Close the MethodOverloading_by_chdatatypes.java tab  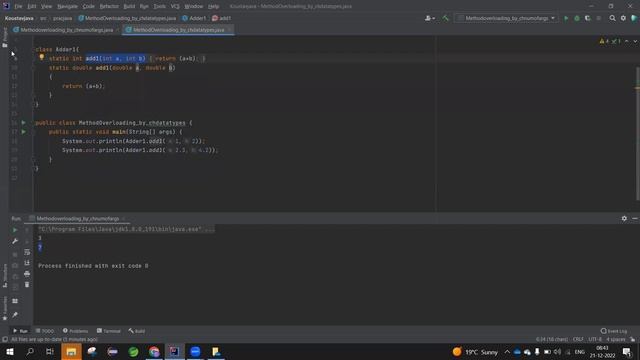pyautogui.click(x=229, y=30)
